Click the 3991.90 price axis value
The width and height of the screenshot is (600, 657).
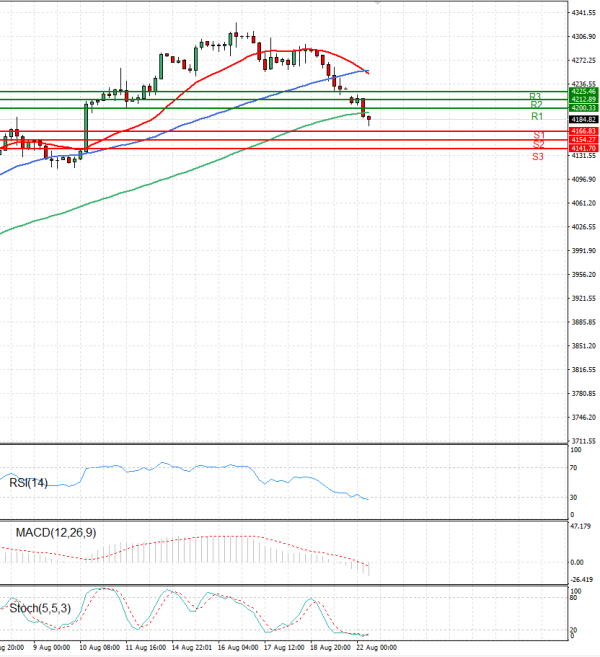coord(584,251)
